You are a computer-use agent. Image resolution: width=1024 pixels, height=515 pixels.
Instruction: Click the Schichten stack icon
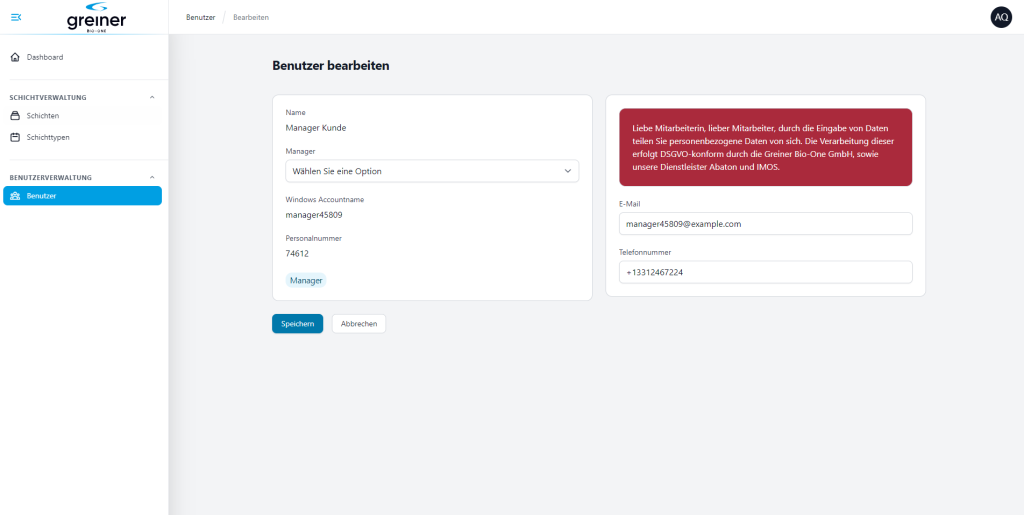pyautogui.click(x=15, y=116)
